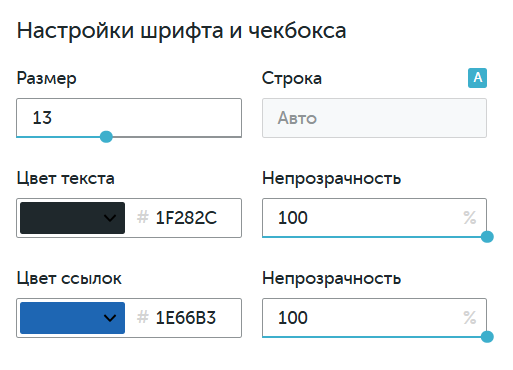This screenshot has width=513, height=370.
Task: Click the text color opacity slider handle
Action: click(487, 237)
